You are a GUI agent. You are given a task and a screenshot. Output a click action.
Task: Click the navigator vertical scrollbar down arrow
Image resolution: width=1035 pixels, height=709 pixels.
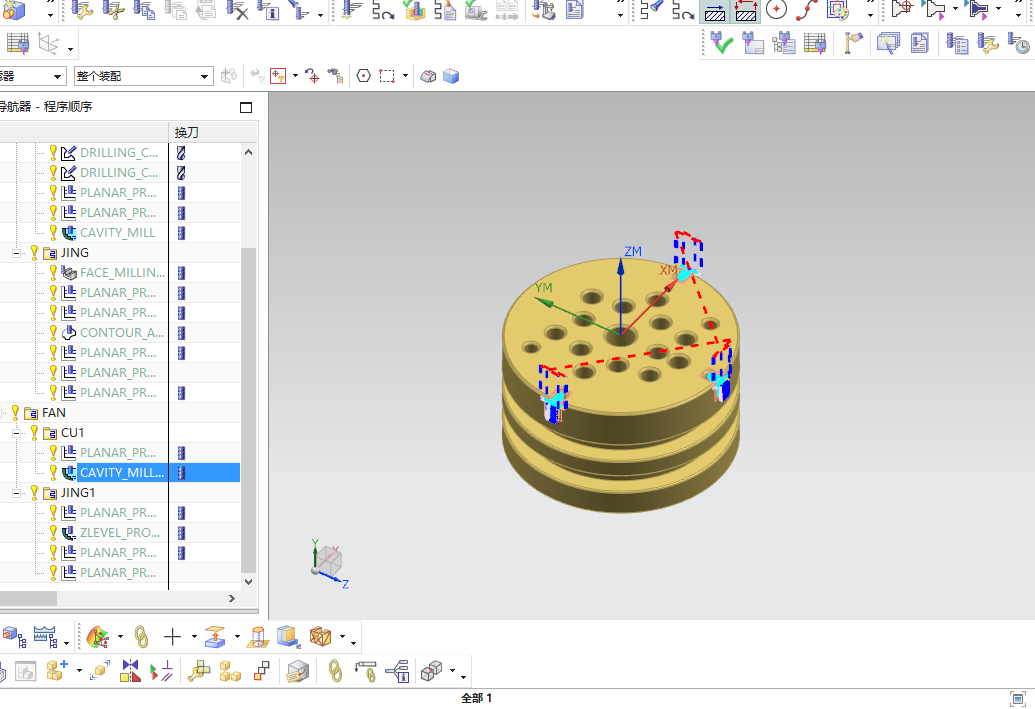tap(248, 582)
